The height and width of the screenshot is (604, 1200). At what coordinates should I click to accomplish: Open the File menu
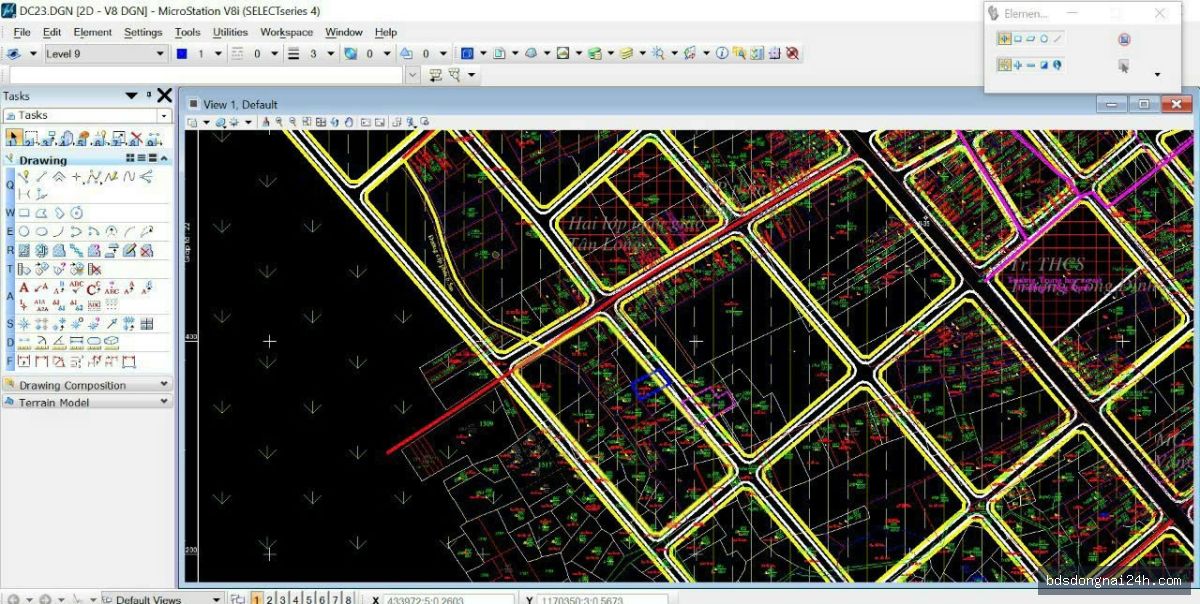[x=22, y=32]
